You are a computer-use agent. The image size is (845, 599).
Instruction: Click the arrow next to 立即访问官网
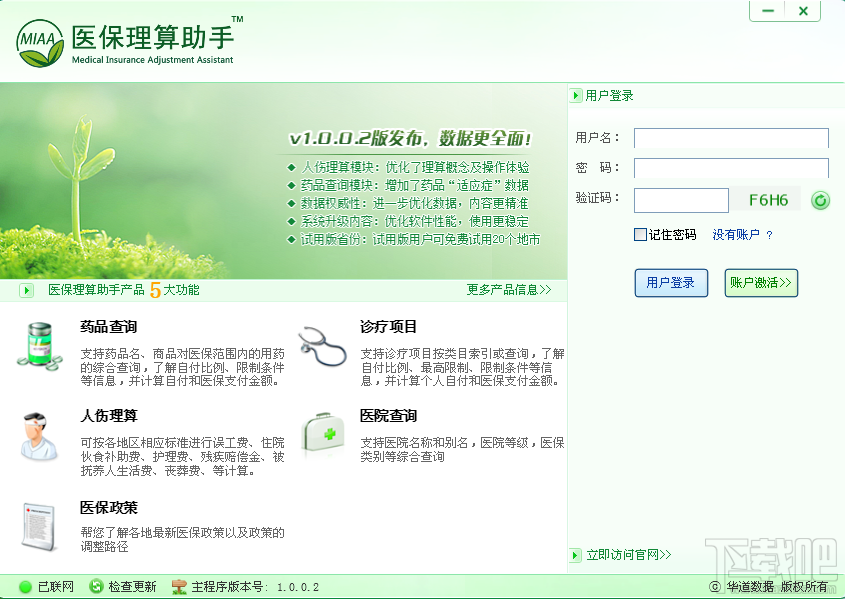576,555
